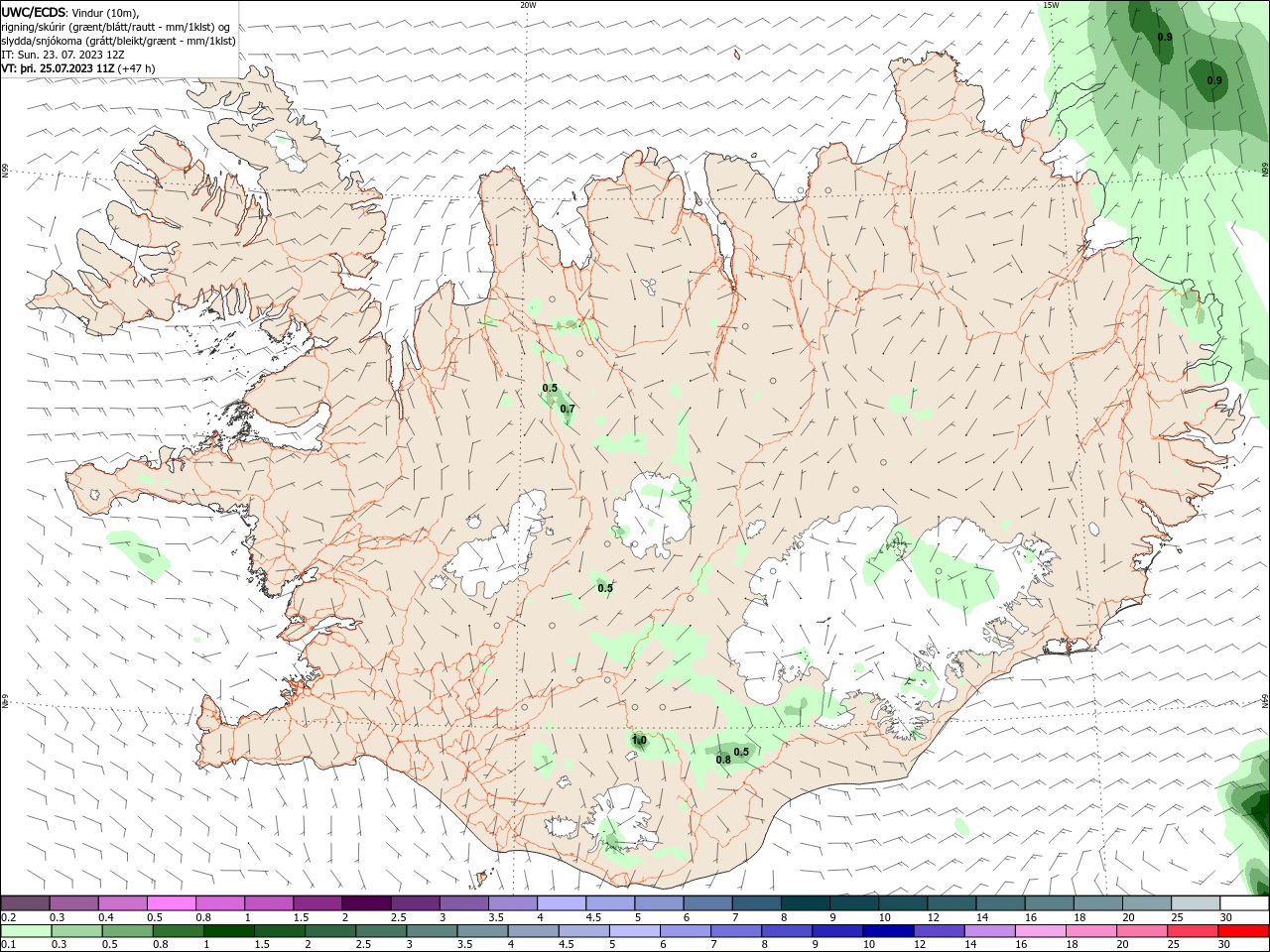Image resolution: width=1270 pixels, height=952 pixels.
Task: Pick the bright red lower swatch labeled 30
Action: pyautogui.click(x=1244, y=931)
